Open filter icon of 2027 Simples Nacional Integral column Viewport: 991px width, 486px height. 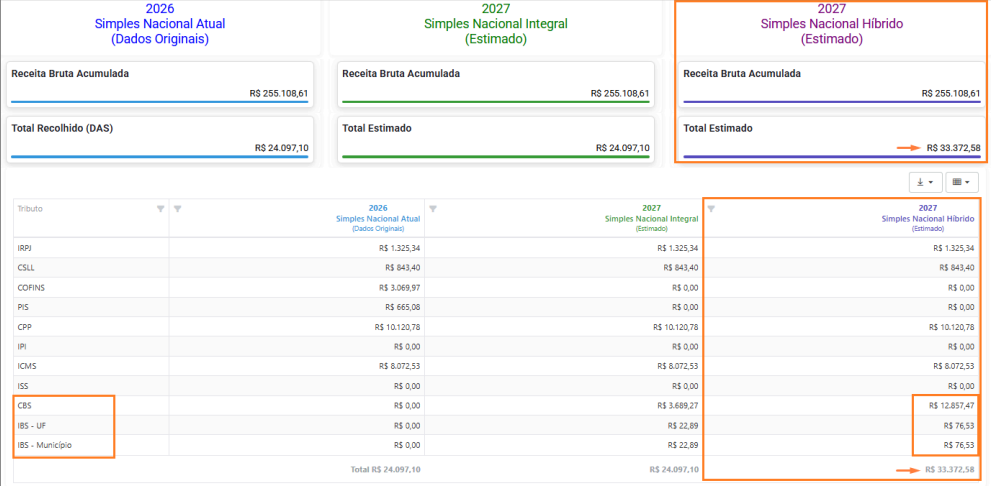pyautogui.click(x=432, y=209)
